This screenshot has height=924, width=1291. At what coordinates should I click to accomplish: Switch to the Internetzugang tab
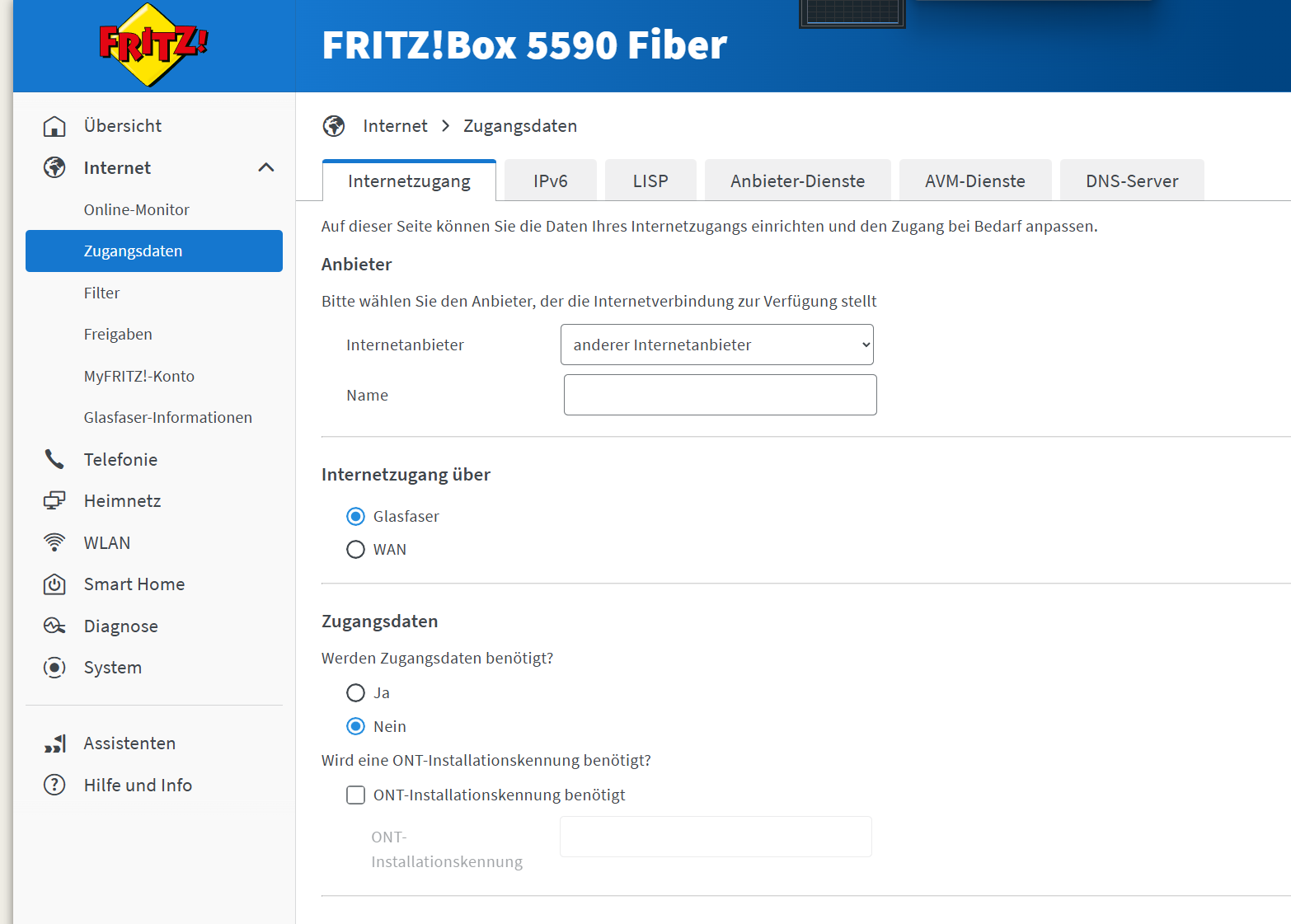tap(409, 181)
